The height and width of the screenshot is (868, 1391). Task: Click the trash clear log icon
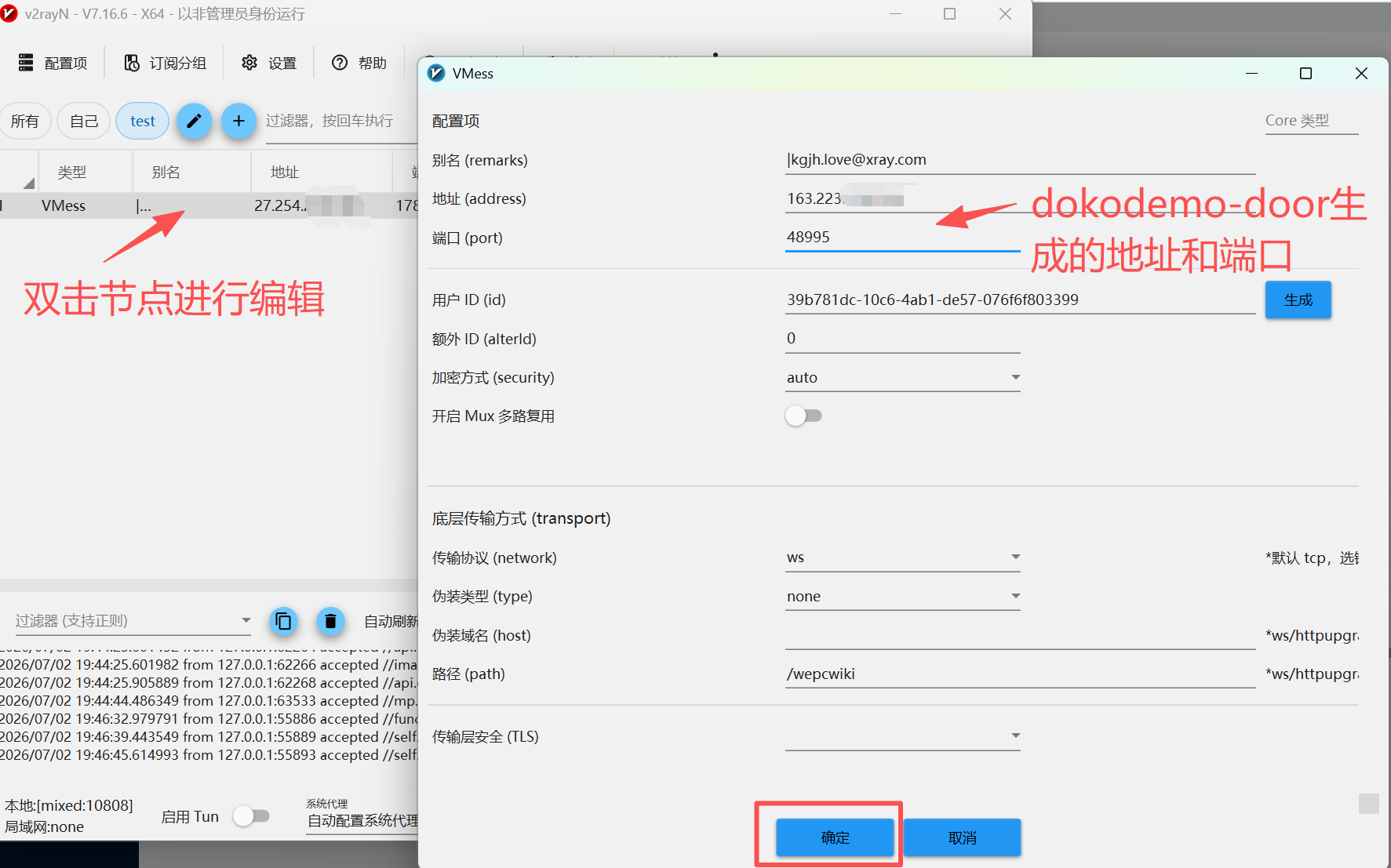point(330,621)
